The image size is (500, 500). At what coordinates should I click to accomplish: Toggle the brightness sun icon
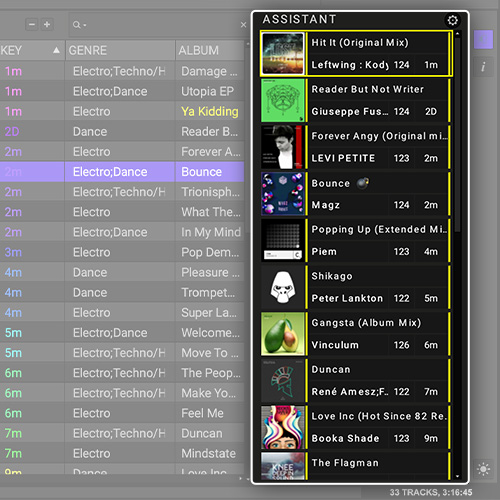click(483, 469)
